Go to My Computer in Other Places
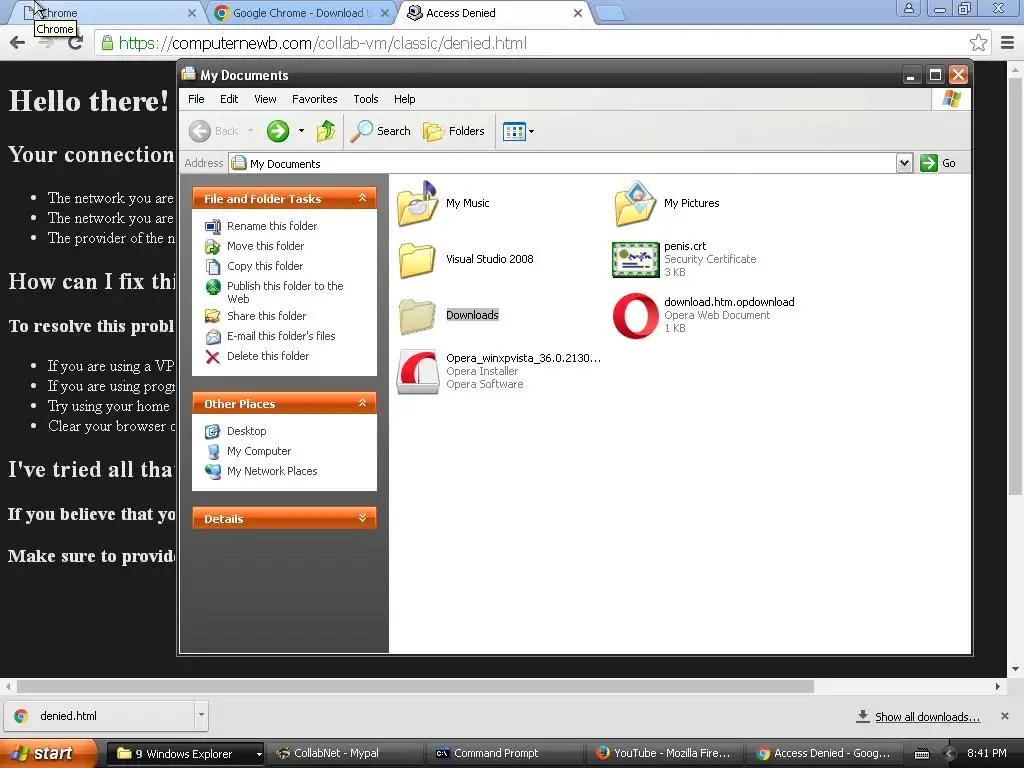The width and height of the screenshot is (1024, 768). coord(248,451)
